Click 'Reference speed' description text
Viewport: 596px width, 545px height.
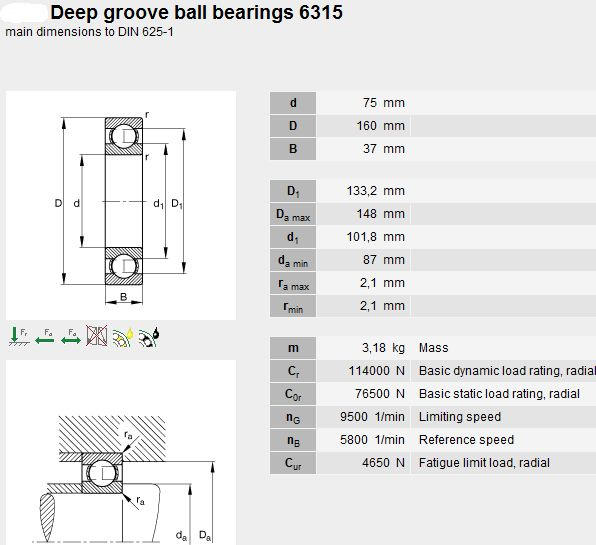click(466, 440)
